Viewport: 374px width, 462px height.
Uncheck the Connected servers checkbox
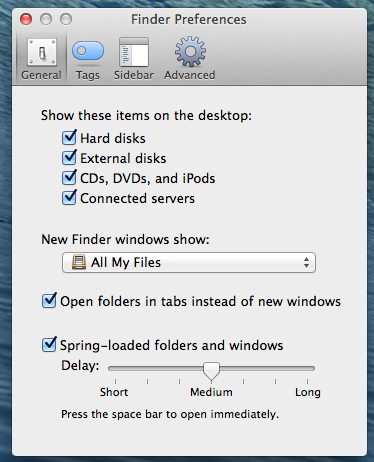(69, 197)
